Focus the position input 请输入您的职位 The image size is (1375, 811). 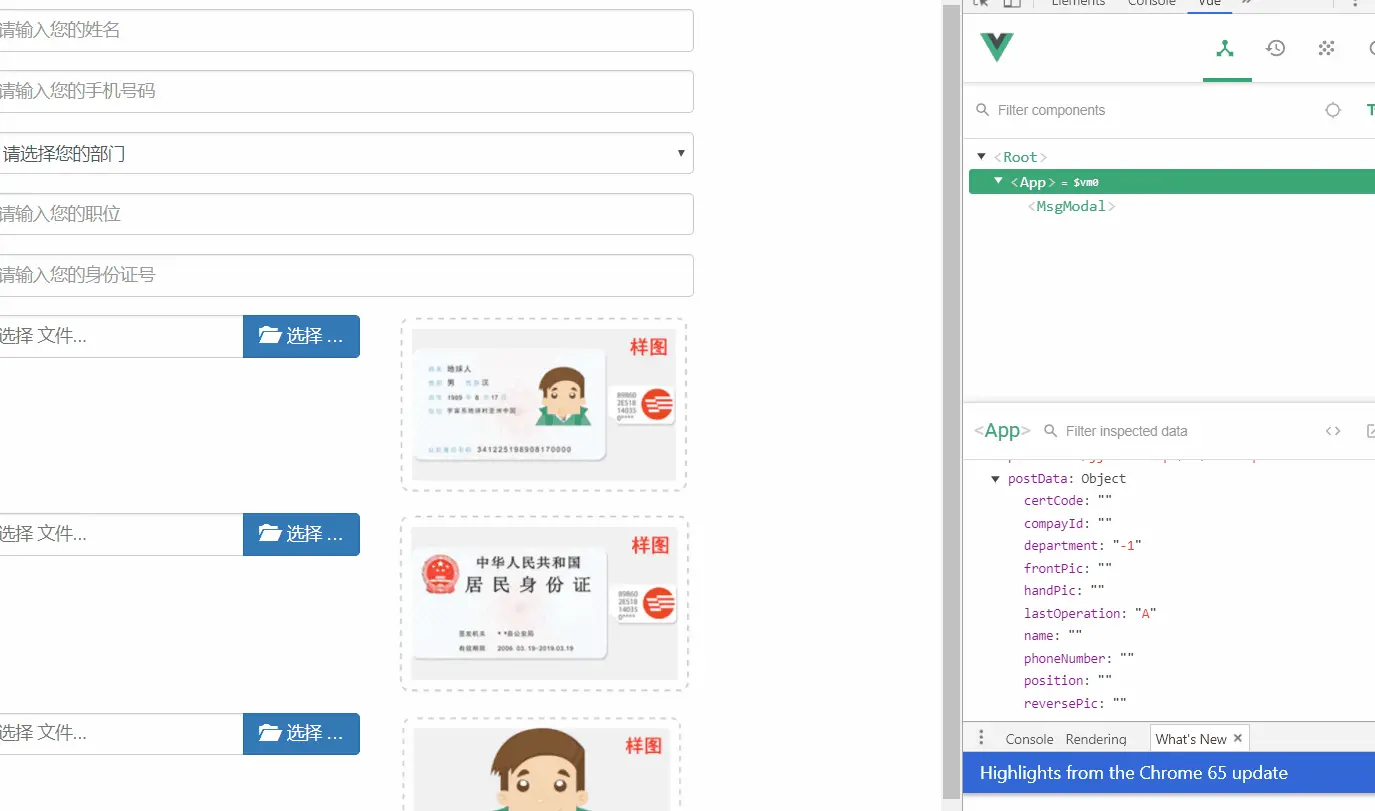(x=346, y=214)
